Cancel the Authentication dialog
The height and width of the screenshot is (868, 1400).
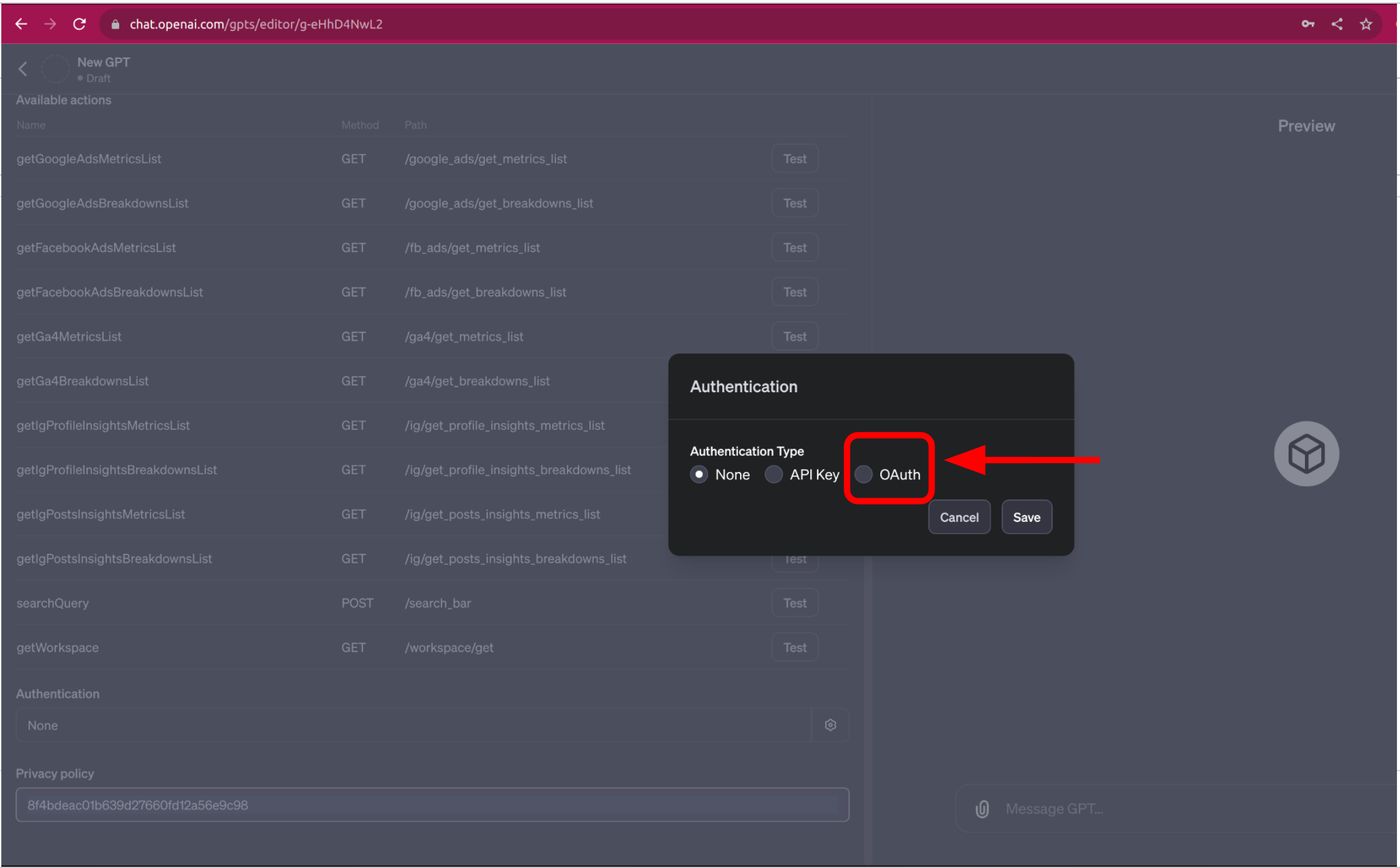pyautogui.click(x=959, y=517)
